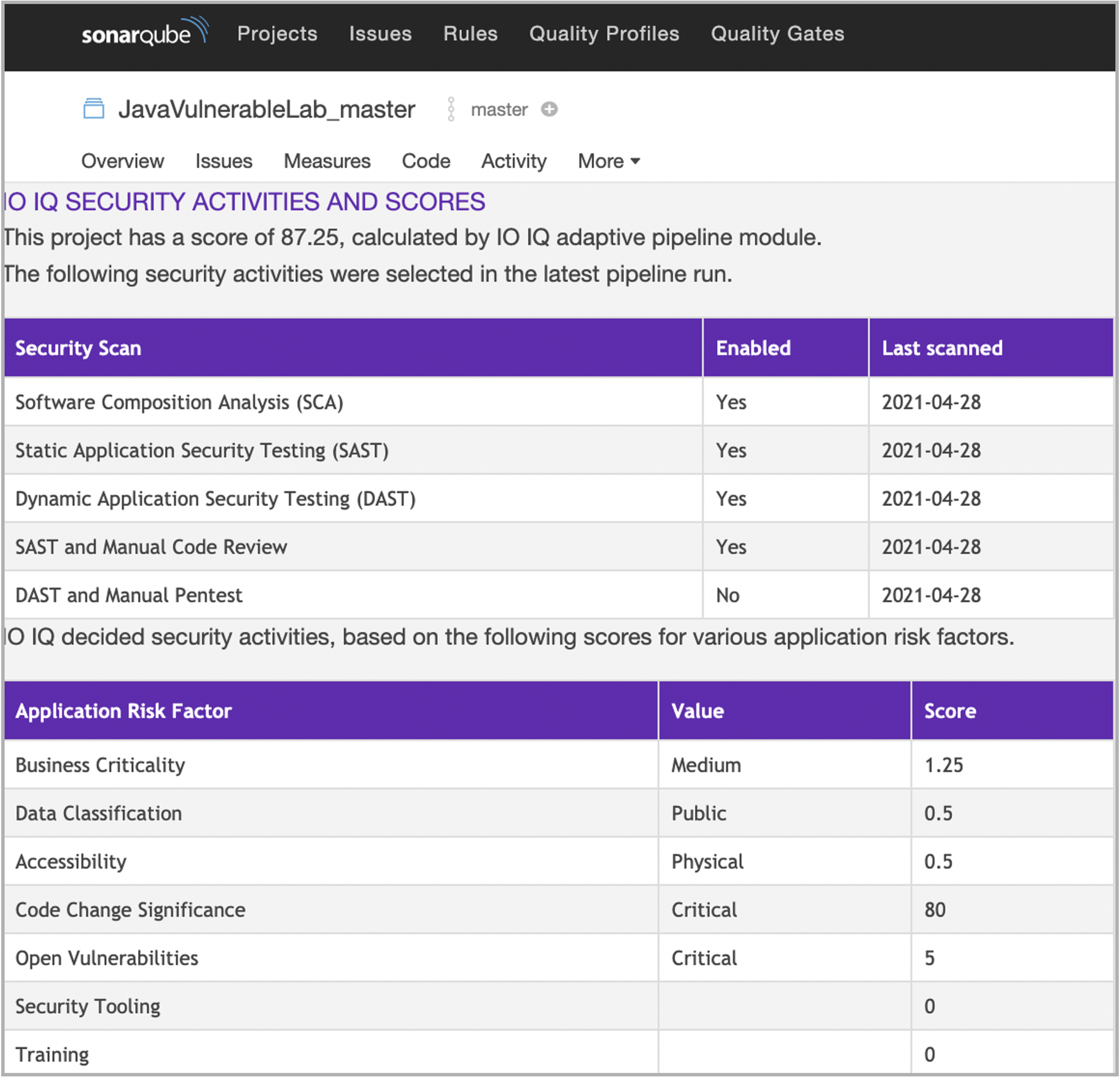Click the last scanned date for SAST row
Screen dimensions: 1120x1077
[x=931, y=450]
